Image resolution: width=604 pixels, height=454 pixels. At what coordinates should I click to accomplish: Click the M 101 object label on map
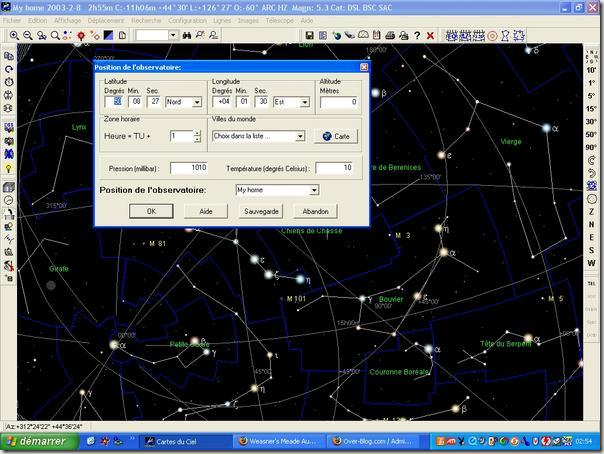tap(296, 298)
